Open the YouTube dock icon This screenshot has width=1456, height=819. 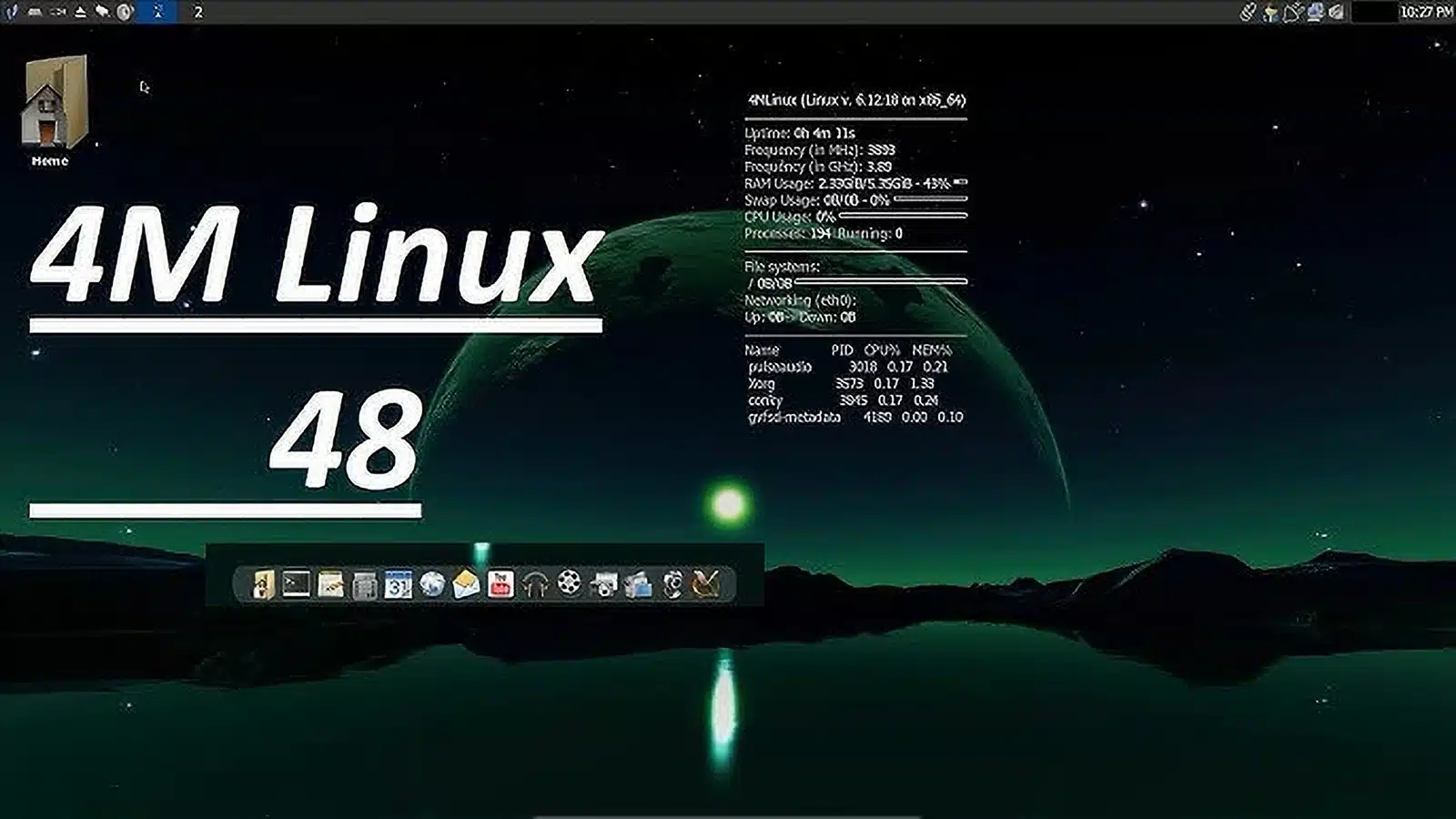click(x=500, y=583)
